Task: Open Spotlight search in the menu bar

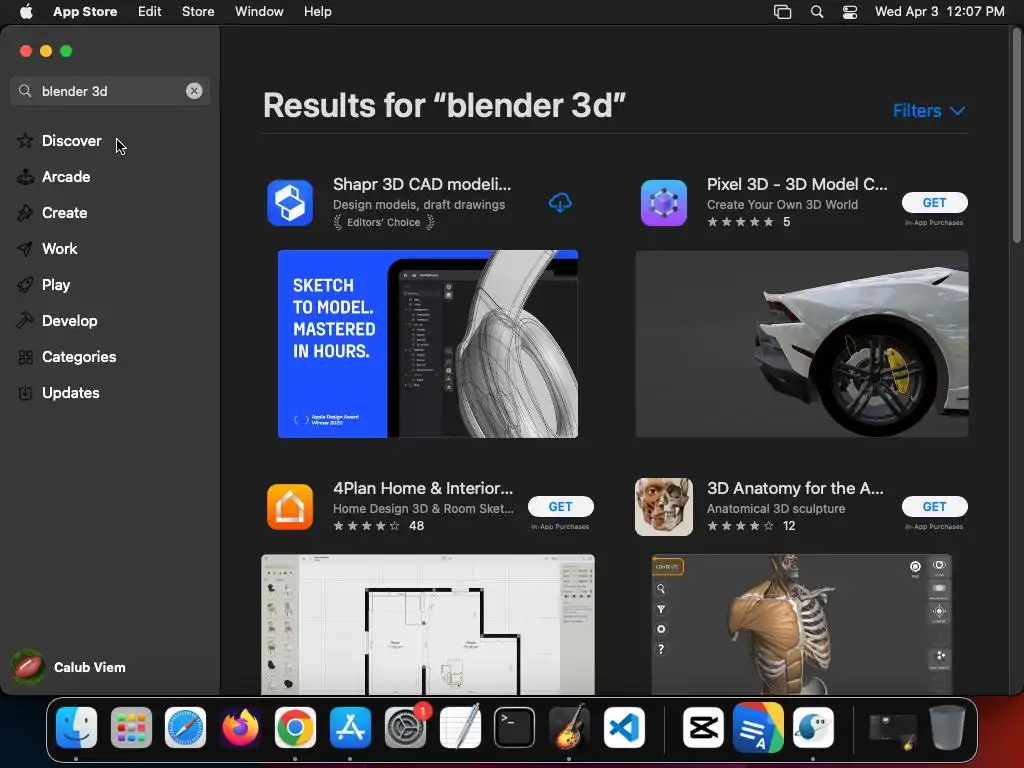Action: pyautogui.click(x=816, y=12)
